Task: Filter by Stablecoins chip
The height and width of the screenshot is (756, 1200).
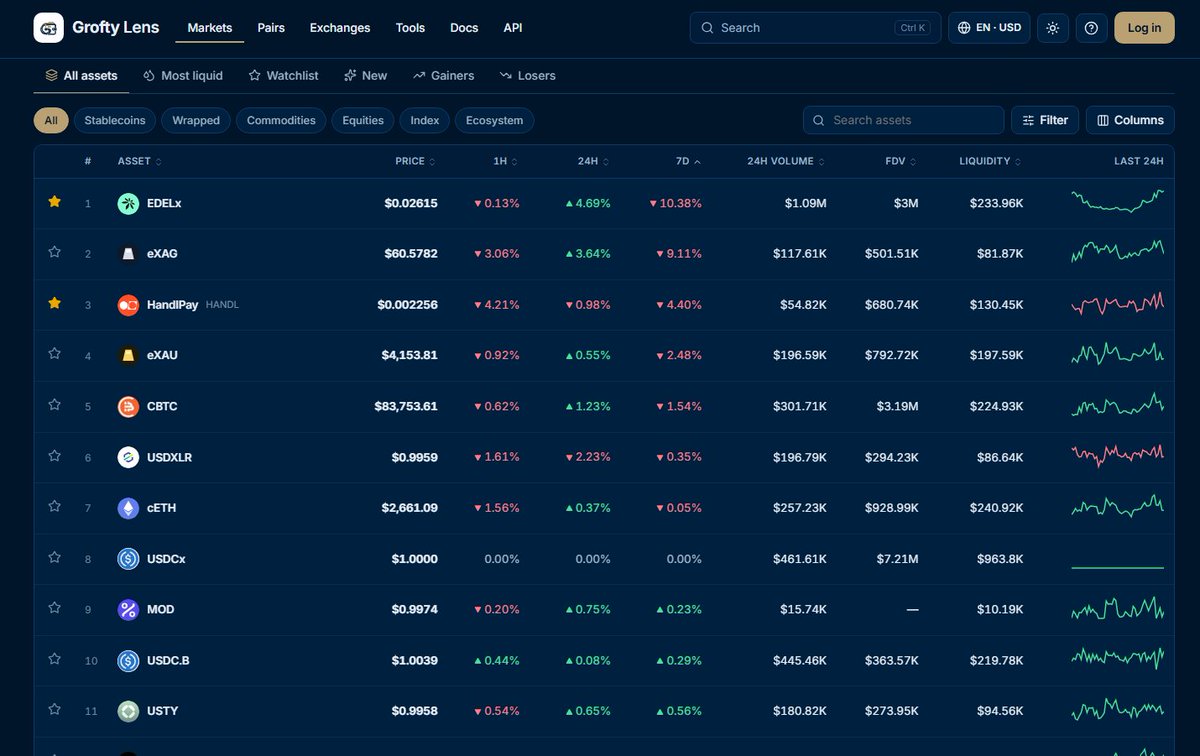Action: click(114, 120)
